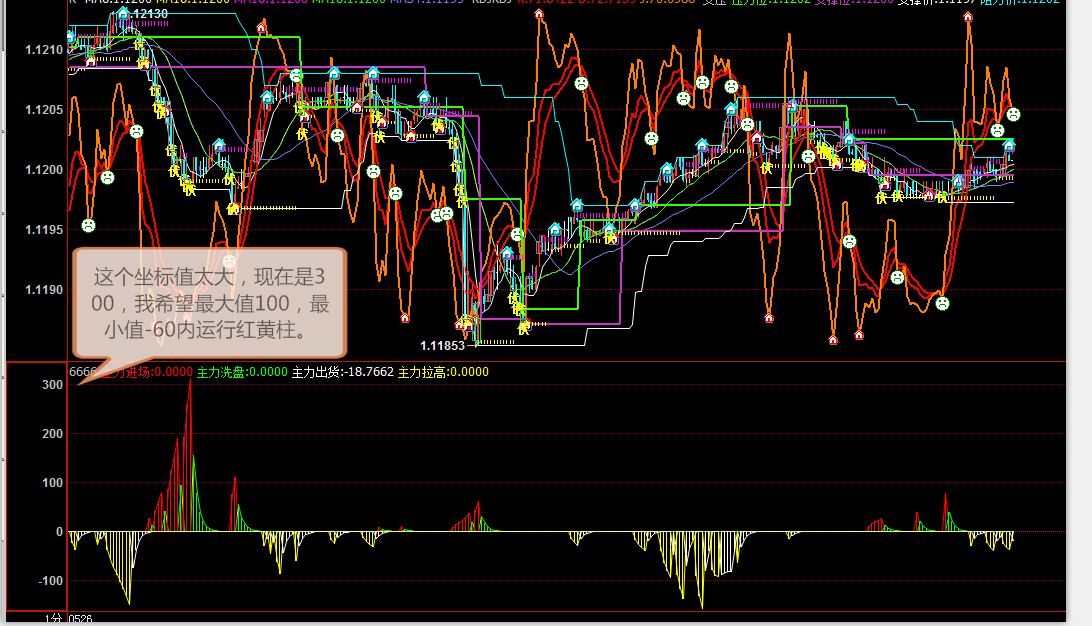Click the lowest sad-face icon on right side
This screenshot has width=1092, height=626.
942,303
